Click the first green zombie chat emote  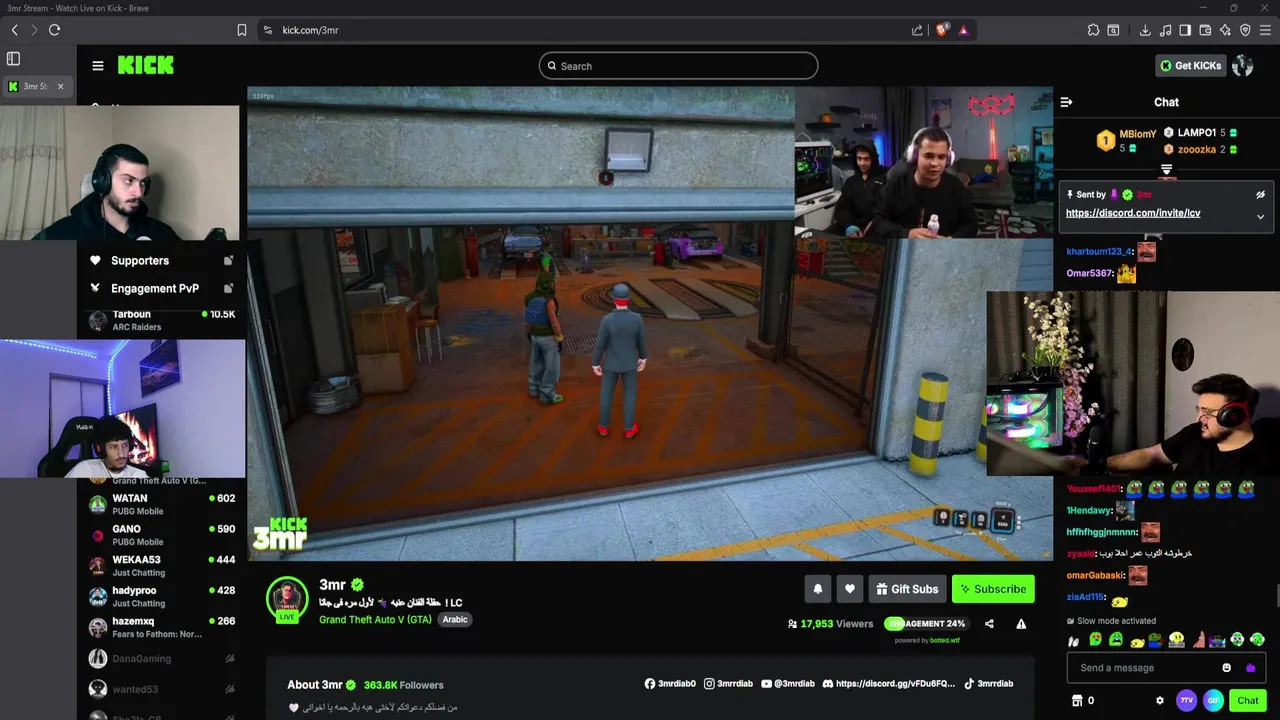tap(1095, 639)
